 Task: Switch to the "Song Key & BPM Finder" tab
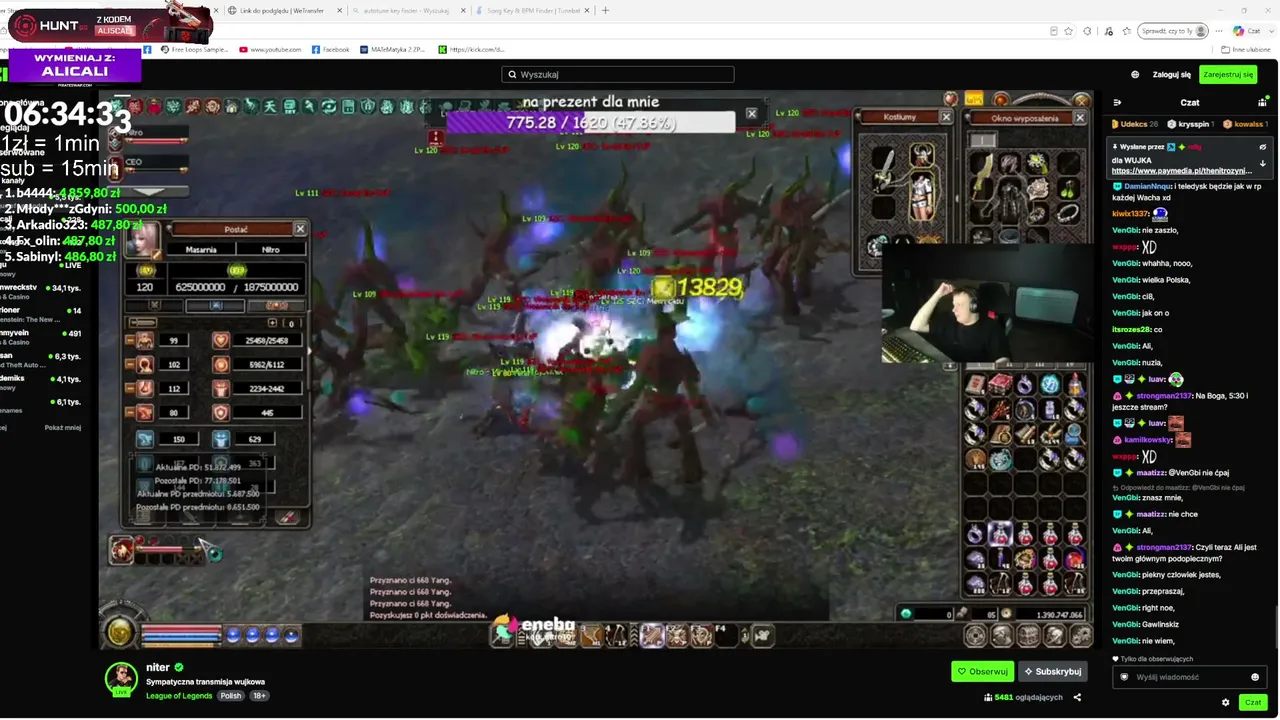[530, 10]
